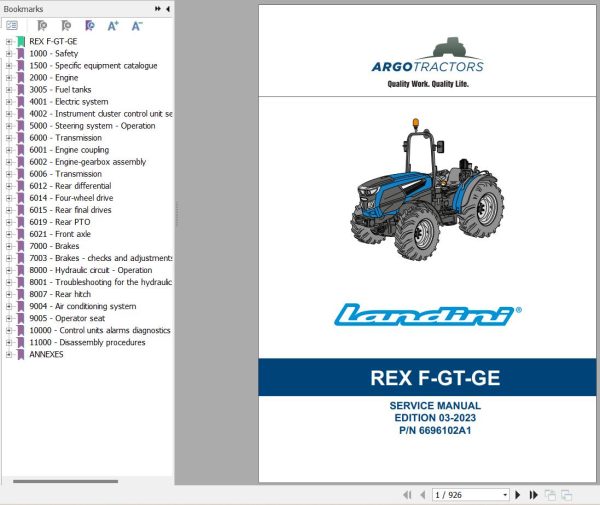
Task: Open the 6021 - Front axle bookmark
Action: click(x=60, y=234)
